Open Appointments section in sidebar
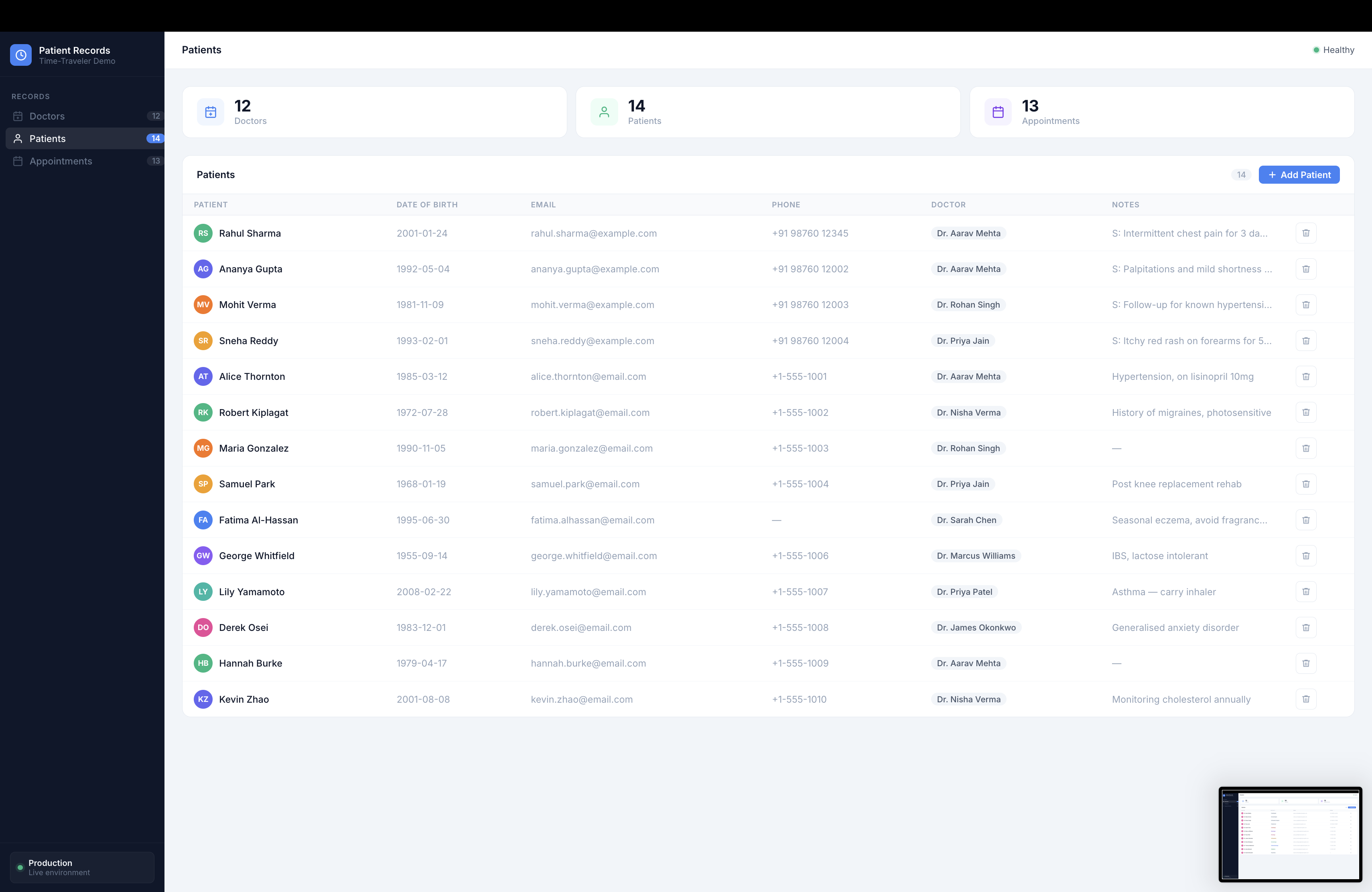The image size is (1372, 892). (61, 161)
